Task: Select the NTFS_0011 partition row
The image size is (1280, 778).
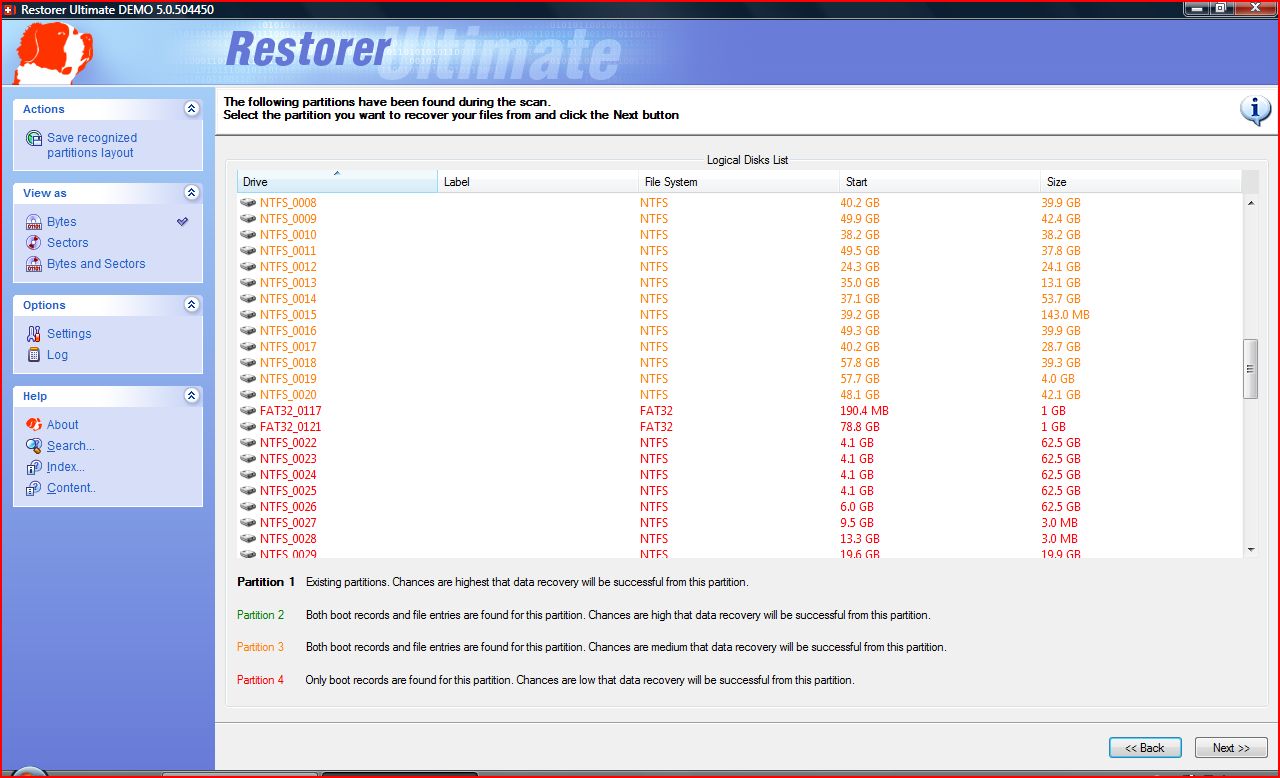Action: tap(739, 251)
